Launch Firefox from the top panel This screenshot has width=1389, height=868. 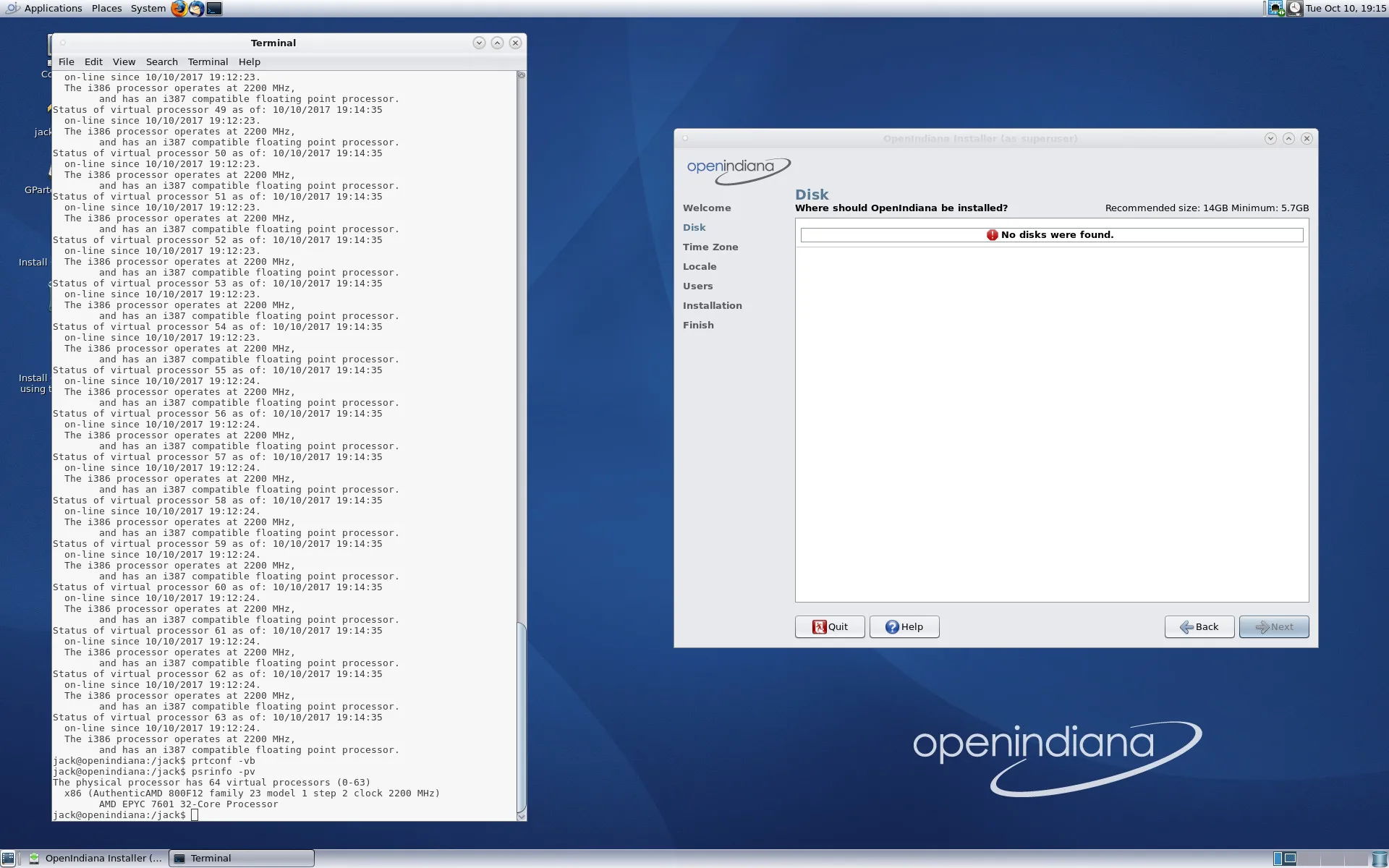click(x=179, y=9)
